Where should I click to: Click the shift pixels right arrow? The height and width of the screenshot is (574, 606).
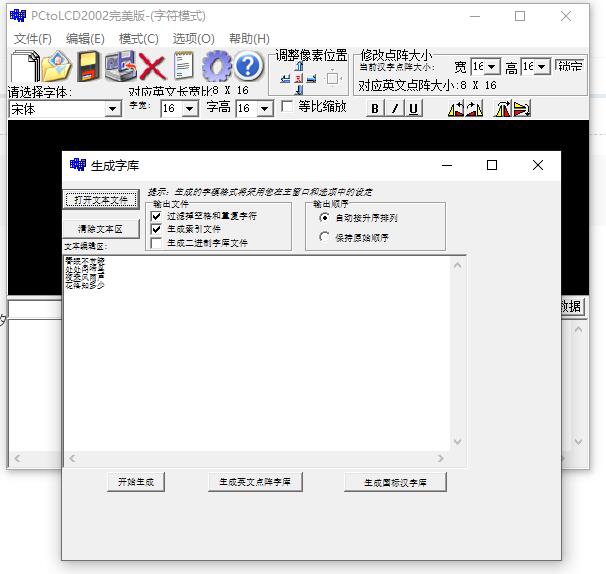pyautogui.click(x=312, y=79)
